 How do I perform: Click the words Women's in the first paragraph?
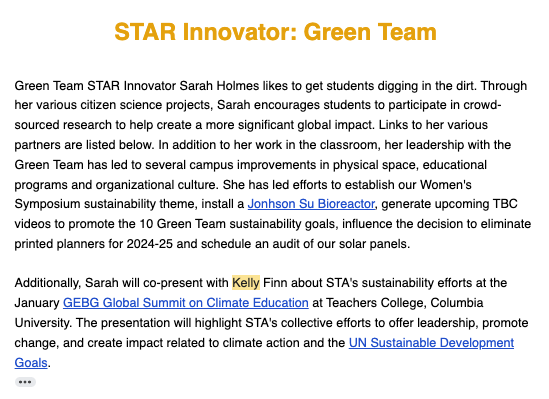446,185
